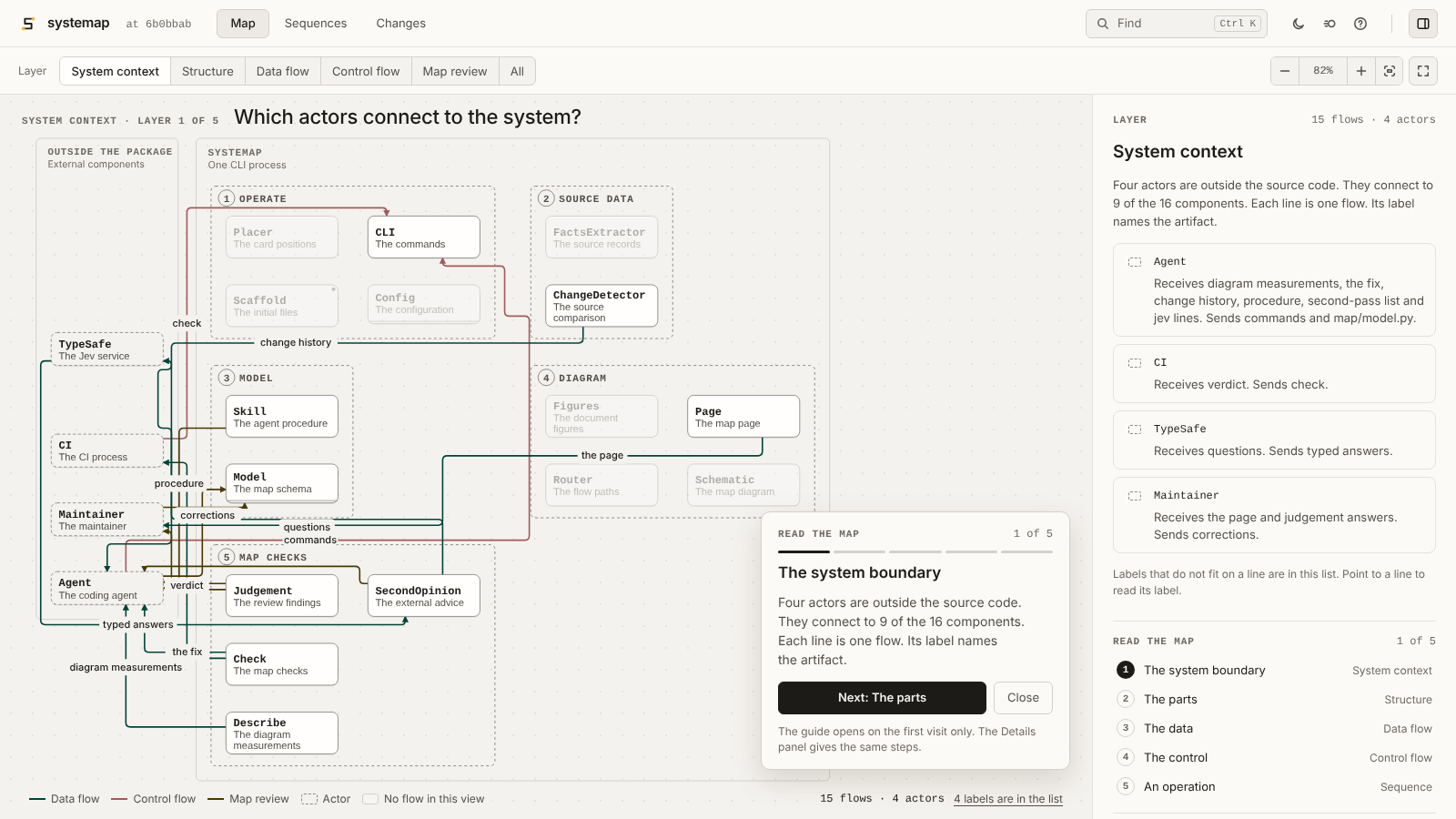Select the Map review layer
Viewport: 1456px width, 819px height.
click(x=455, y=71)
